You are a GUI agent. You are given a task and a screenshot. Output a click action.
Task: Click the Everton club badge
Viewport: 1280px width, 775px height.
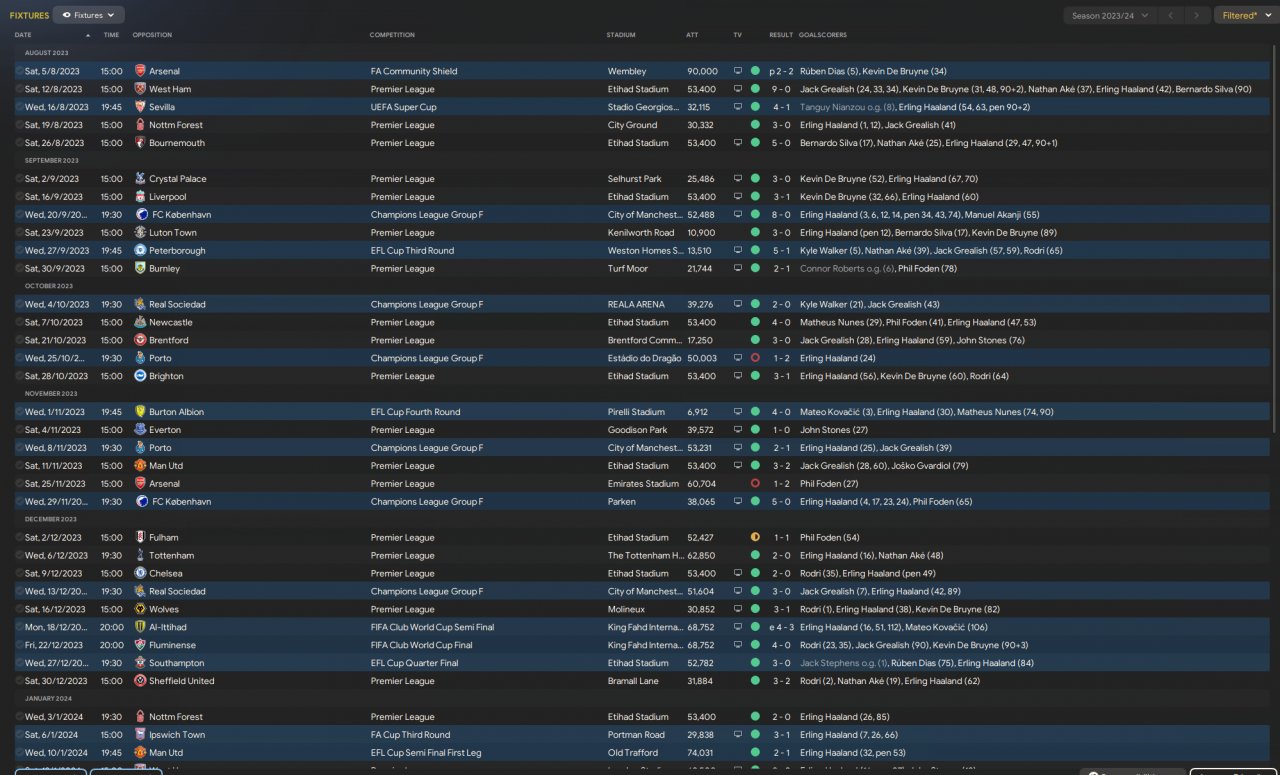coord(140,430)
